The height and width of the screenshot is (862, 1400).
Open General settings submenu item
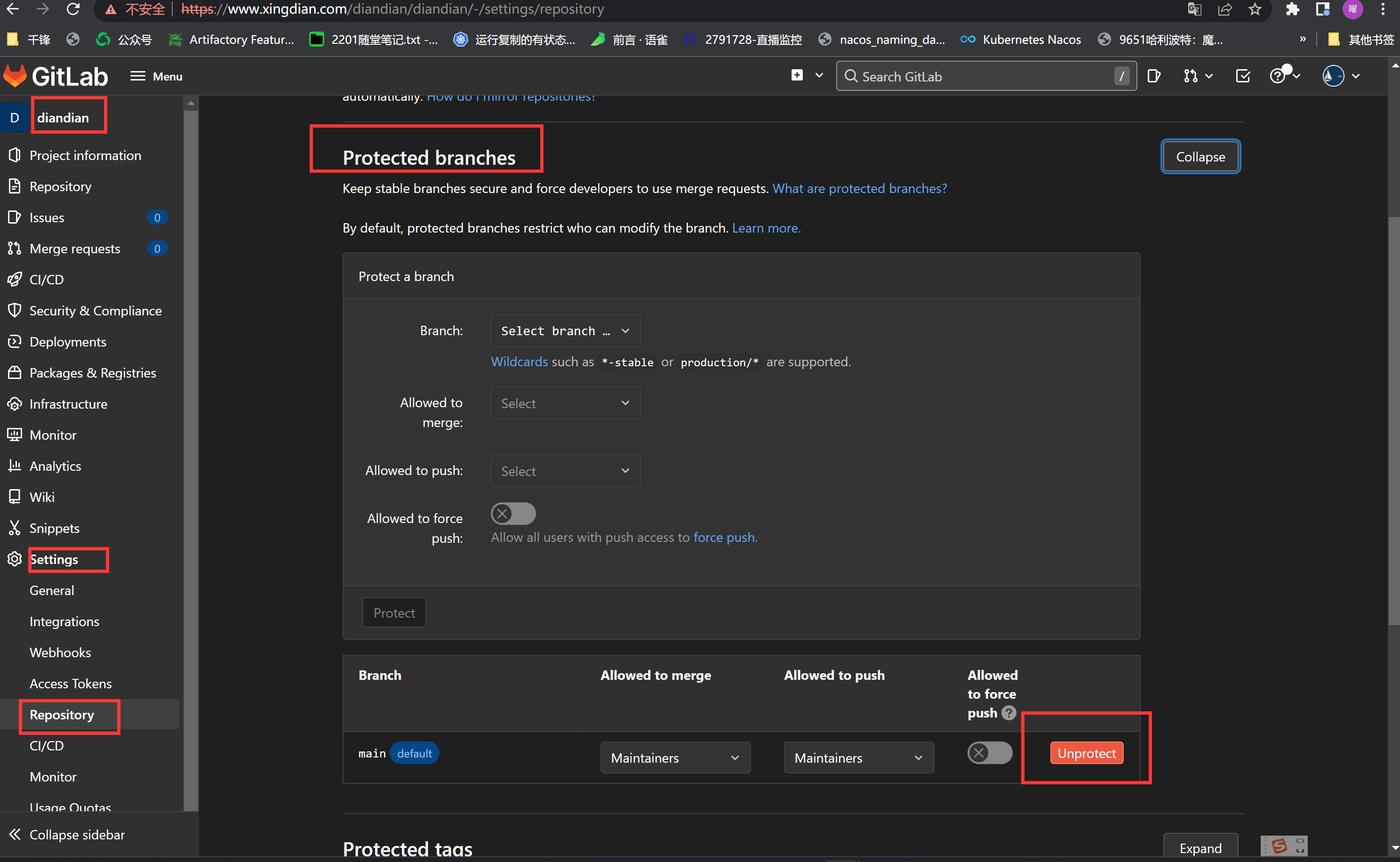click(x=52, y=590)
